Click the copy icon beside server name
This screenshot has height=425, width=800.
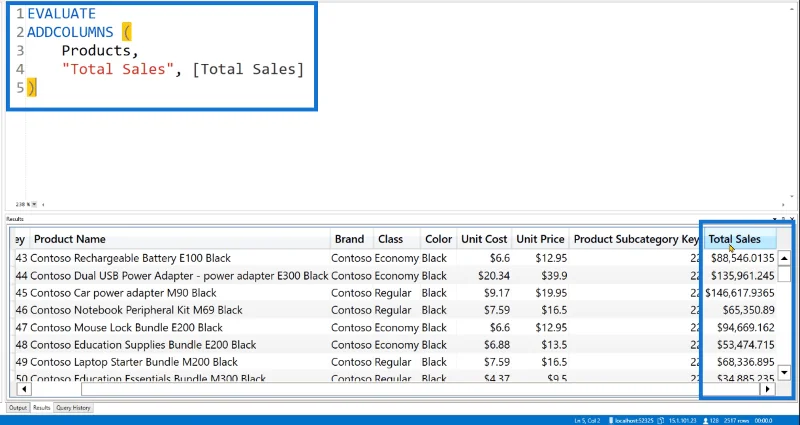(x=660, y=420)
